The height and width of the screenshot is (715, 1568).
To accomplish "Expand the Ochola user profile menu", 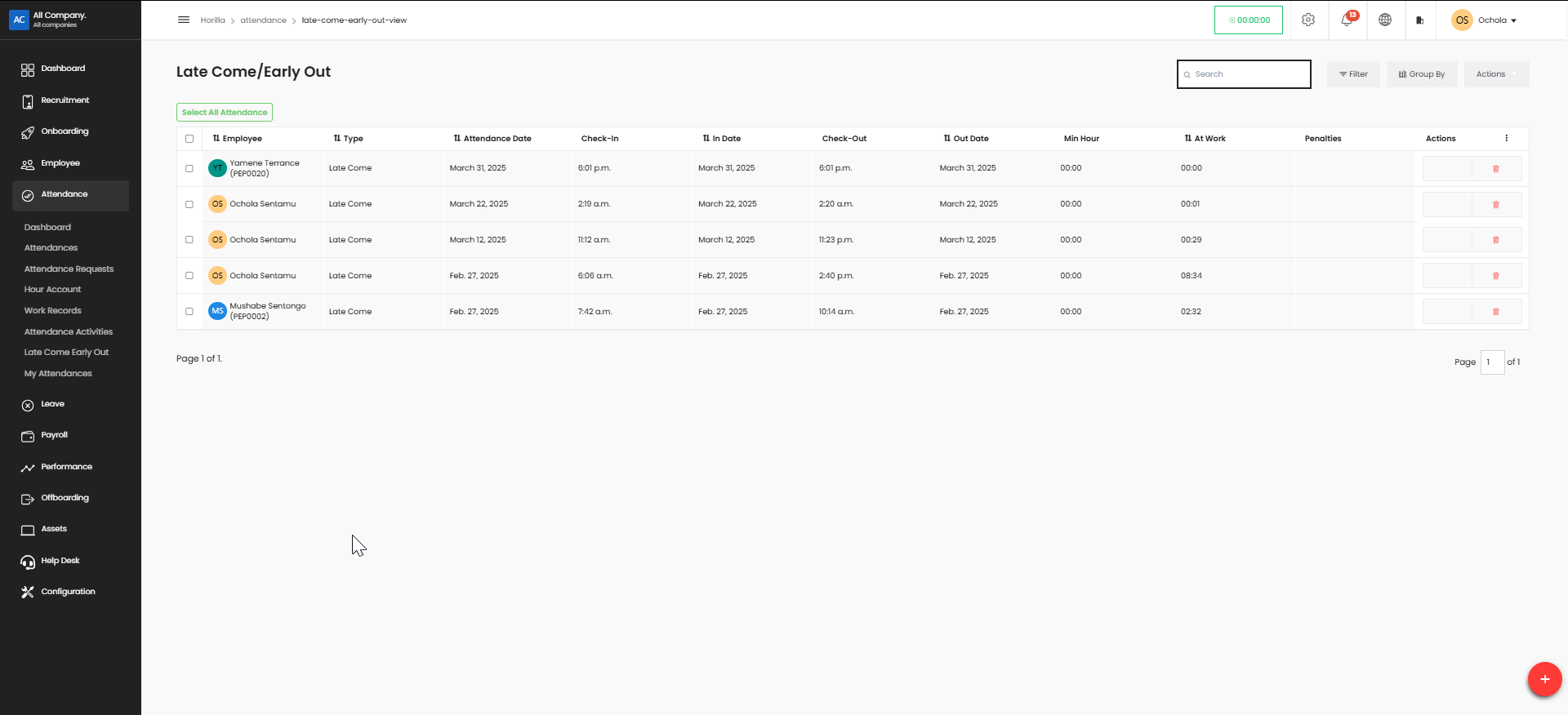I will coord(1484,20).
